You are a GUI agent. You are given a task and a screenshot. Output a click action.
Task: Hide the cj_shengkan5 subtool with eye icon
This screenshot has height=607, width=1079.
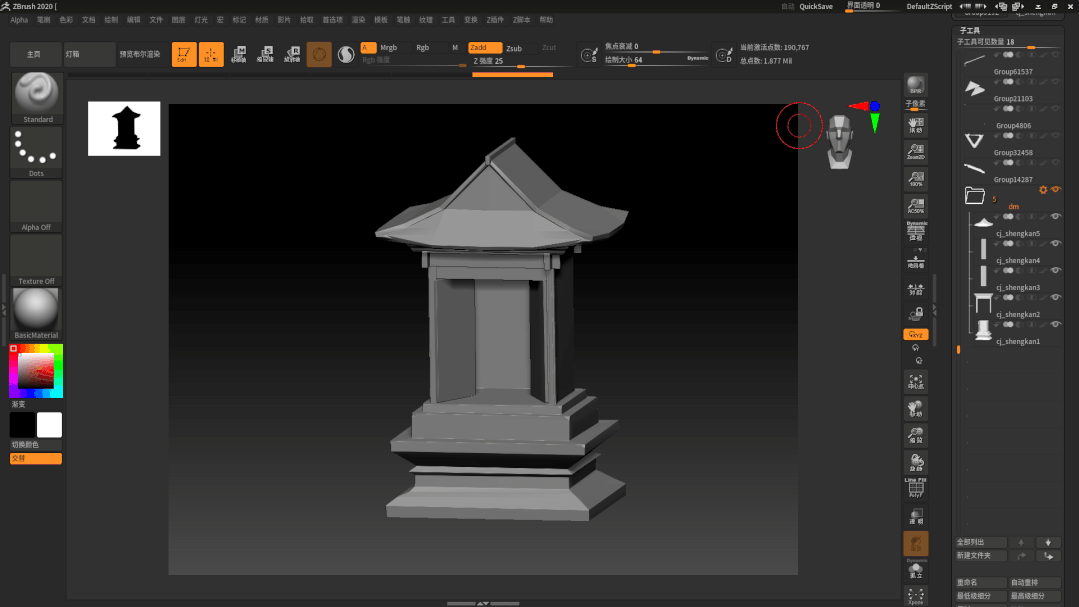[x=1056, y=243]
